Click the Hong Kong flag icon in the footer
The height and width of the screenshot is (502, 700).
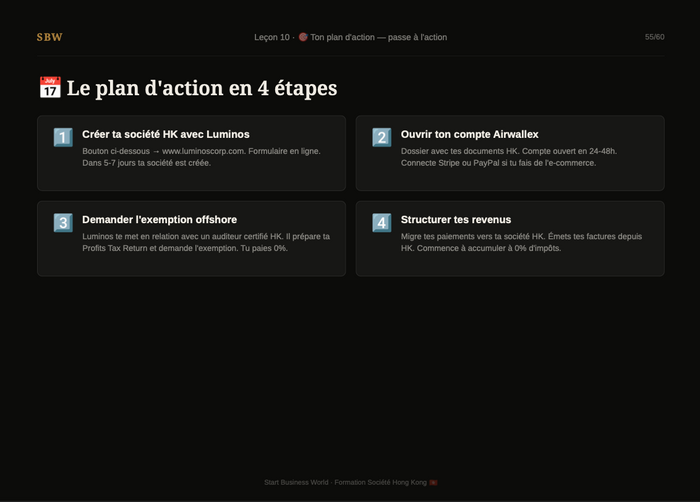(x=433, y=482)
